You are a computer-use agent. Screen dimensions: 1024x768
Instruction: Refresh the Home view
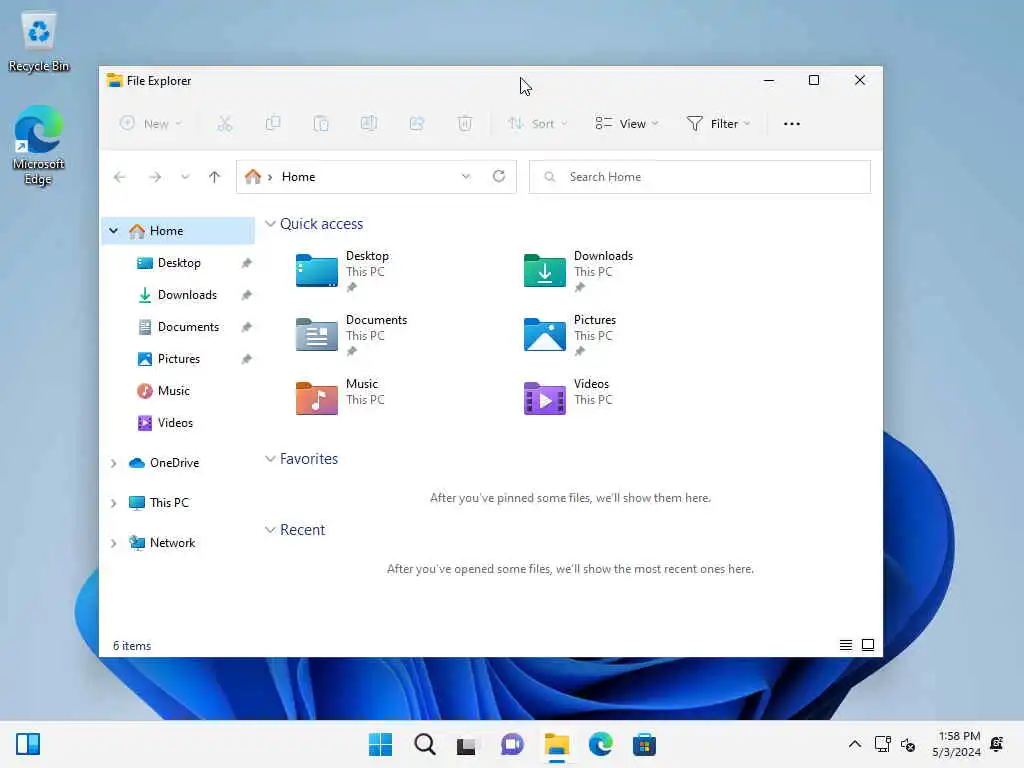499,176
